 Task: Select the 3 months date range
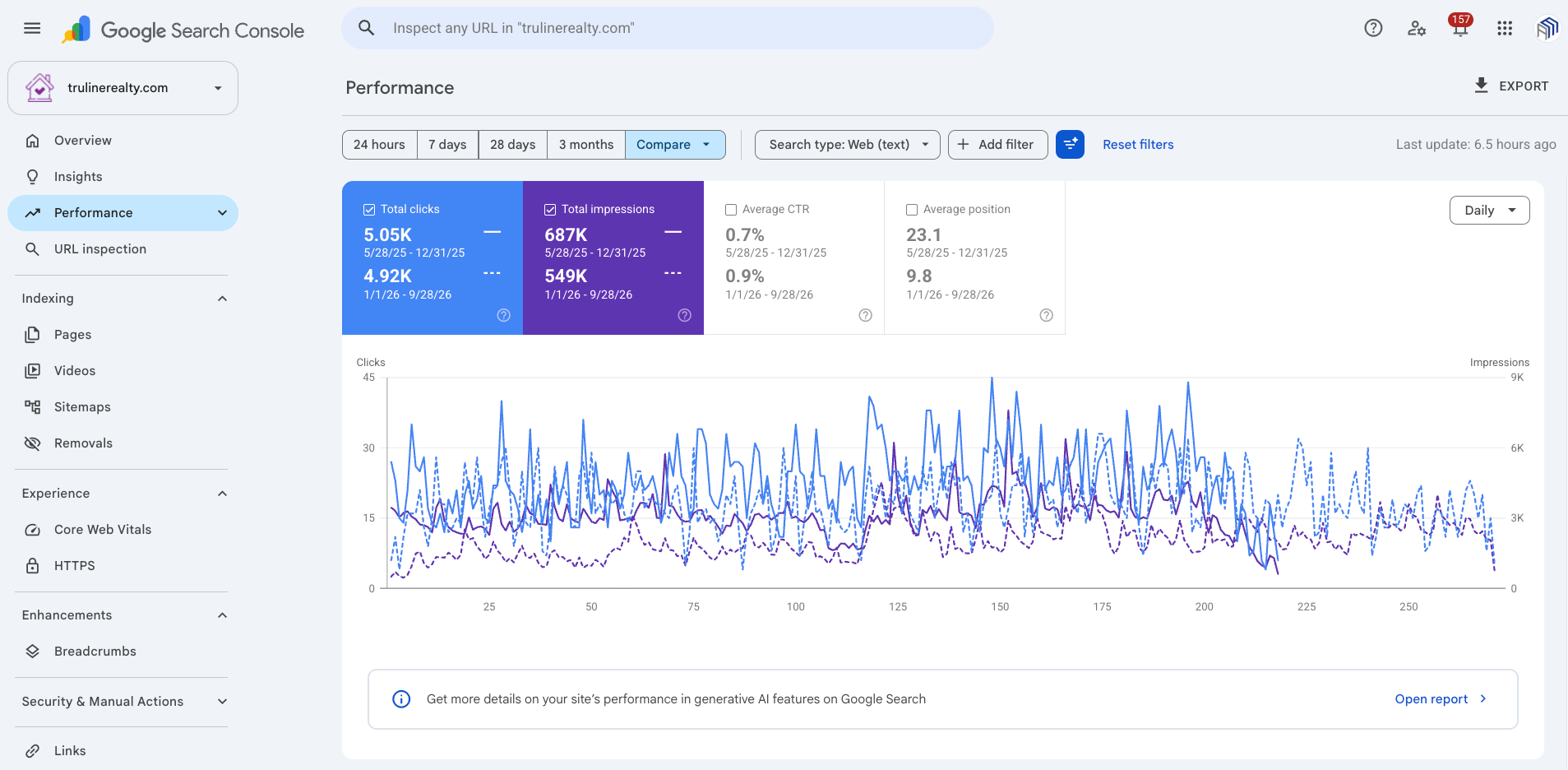586,145
